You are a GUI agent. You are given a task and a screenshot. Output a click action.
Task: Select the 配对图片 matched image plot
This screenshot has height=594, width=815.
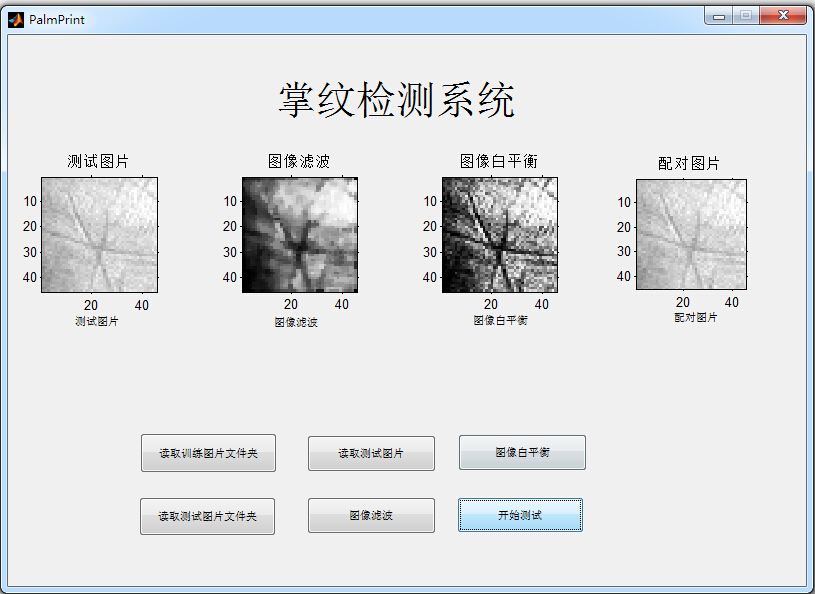coord(691,234)
